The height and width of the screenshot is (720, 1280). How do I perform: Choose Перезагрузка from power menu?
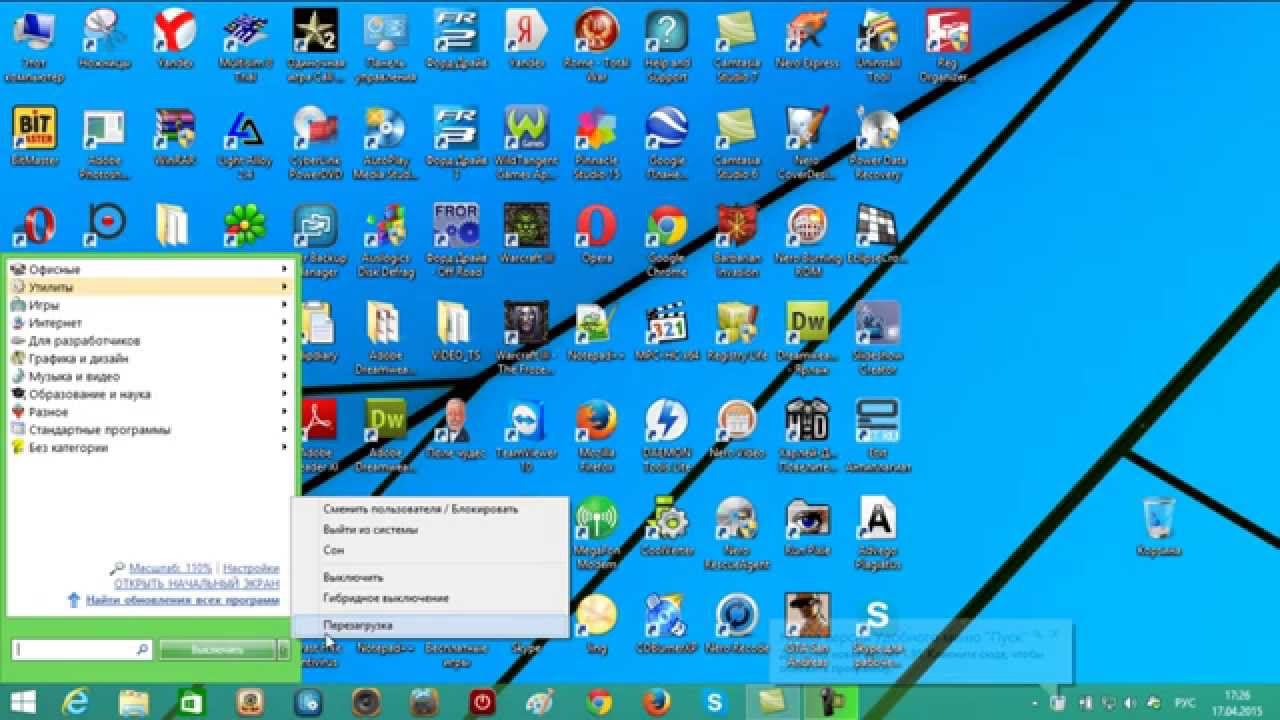[x=430, y=625]
